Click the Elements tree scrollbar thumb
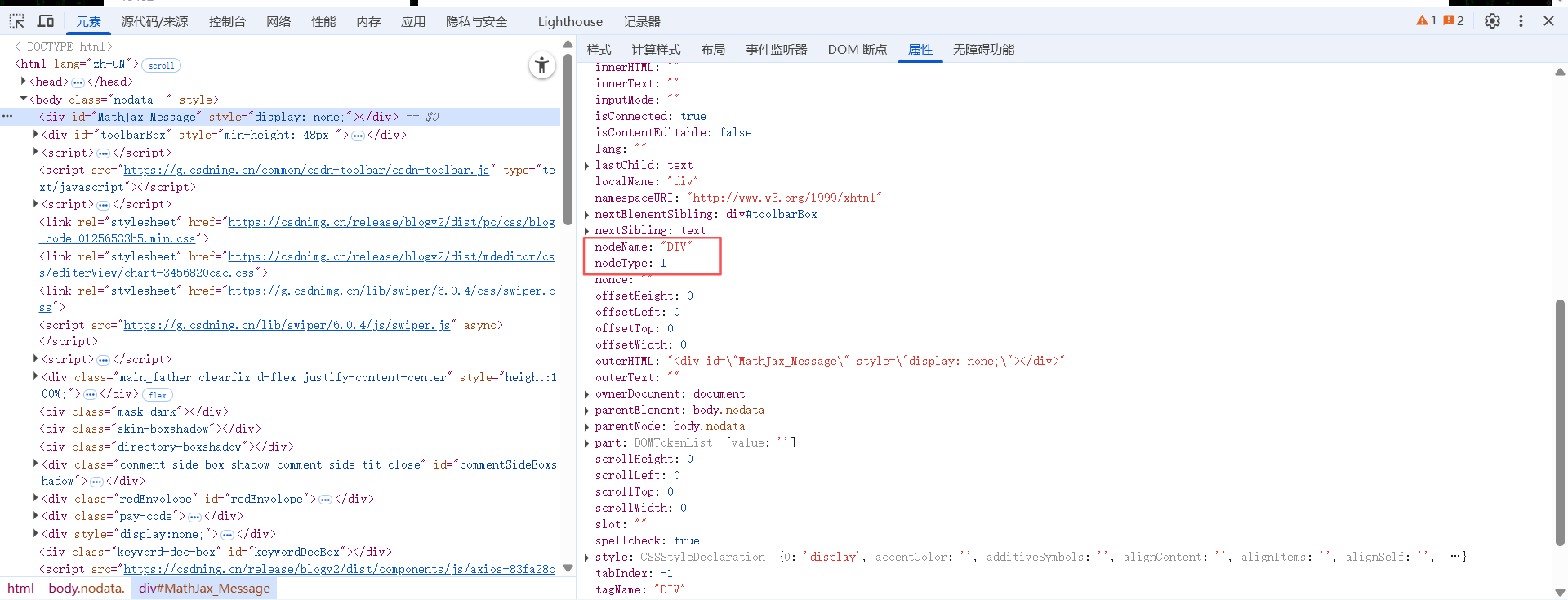This screenshot has height=600, width=1568. (568, 139)
